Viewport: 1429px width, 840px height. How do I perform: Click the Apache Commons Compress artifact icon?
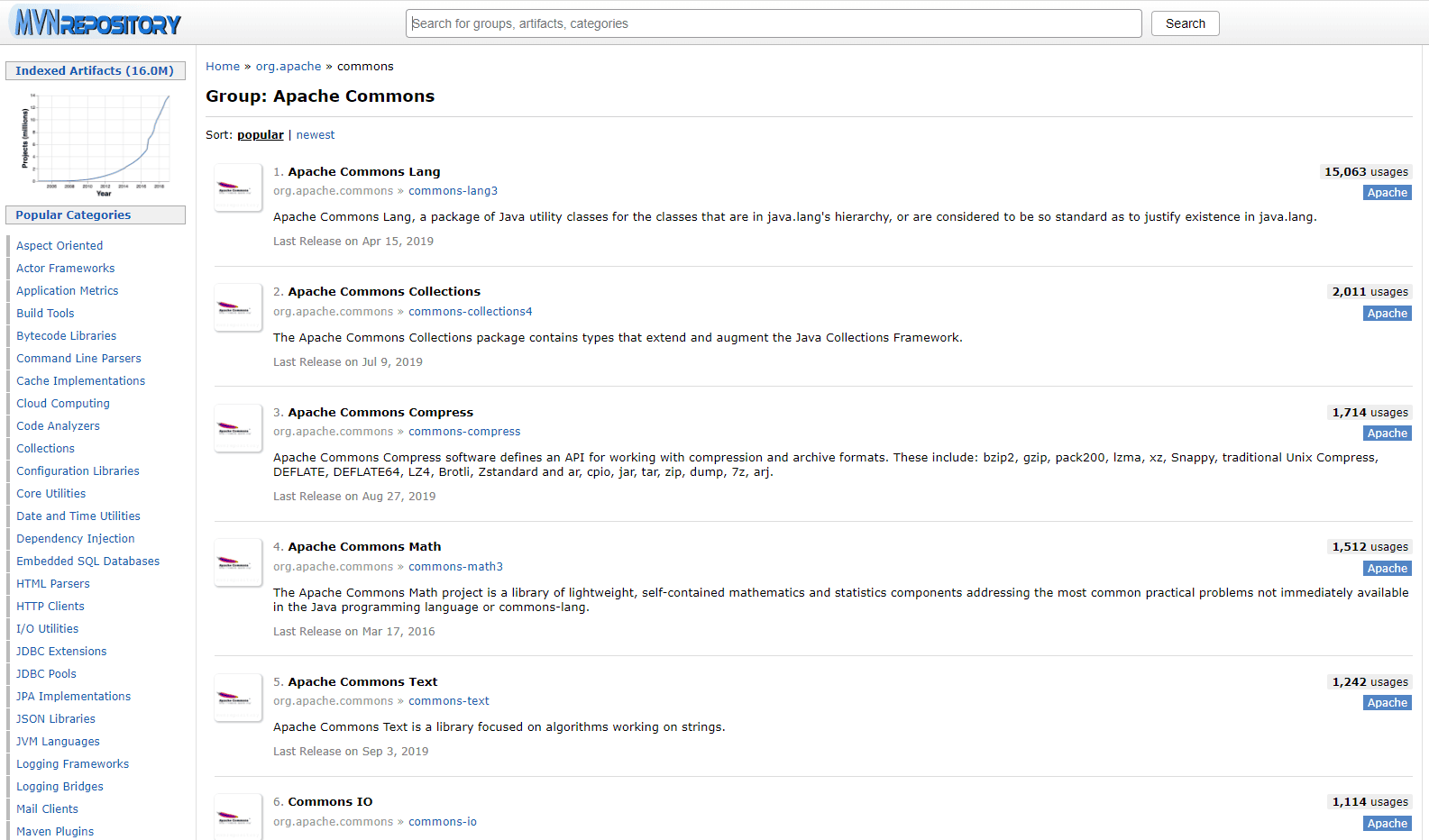point(237,428)
